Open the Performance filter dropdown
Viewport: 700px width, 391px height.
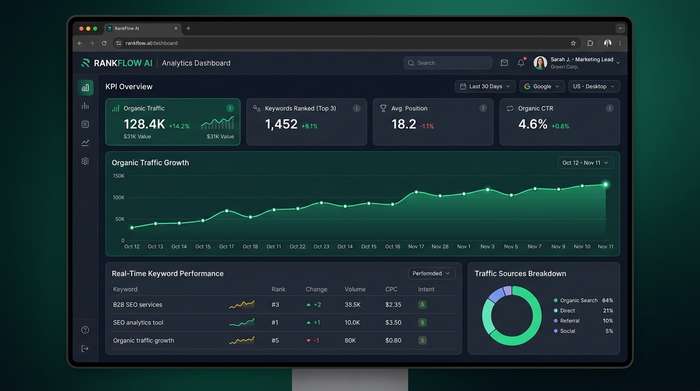(431, 274)
